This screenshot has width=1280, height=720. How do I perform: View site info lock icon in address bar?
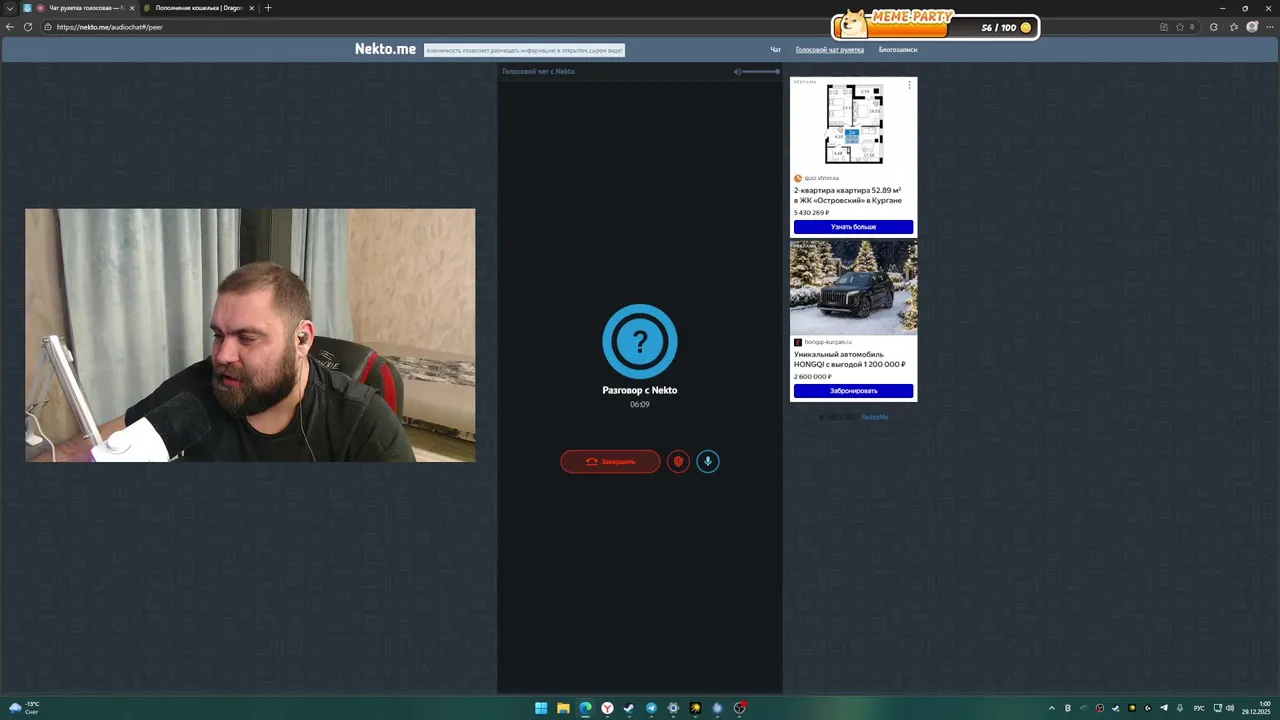pyautogui.click(x=48, y=27)
